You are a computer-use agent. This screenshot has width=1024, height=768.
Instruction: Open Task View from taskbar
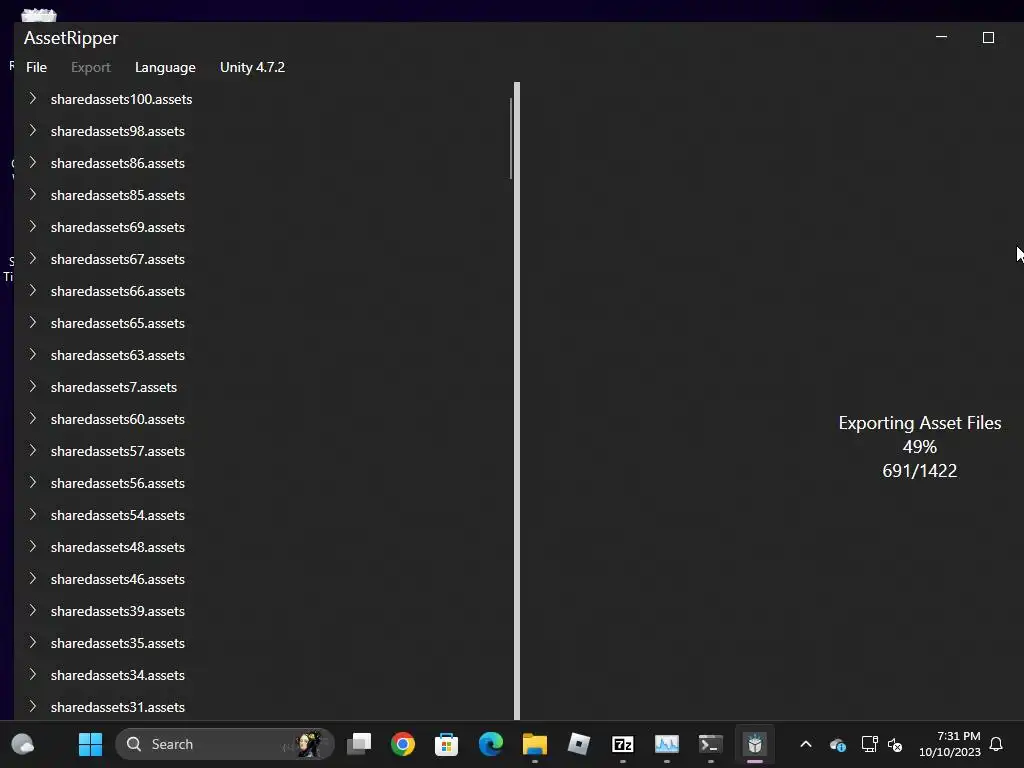coord(359,744)
